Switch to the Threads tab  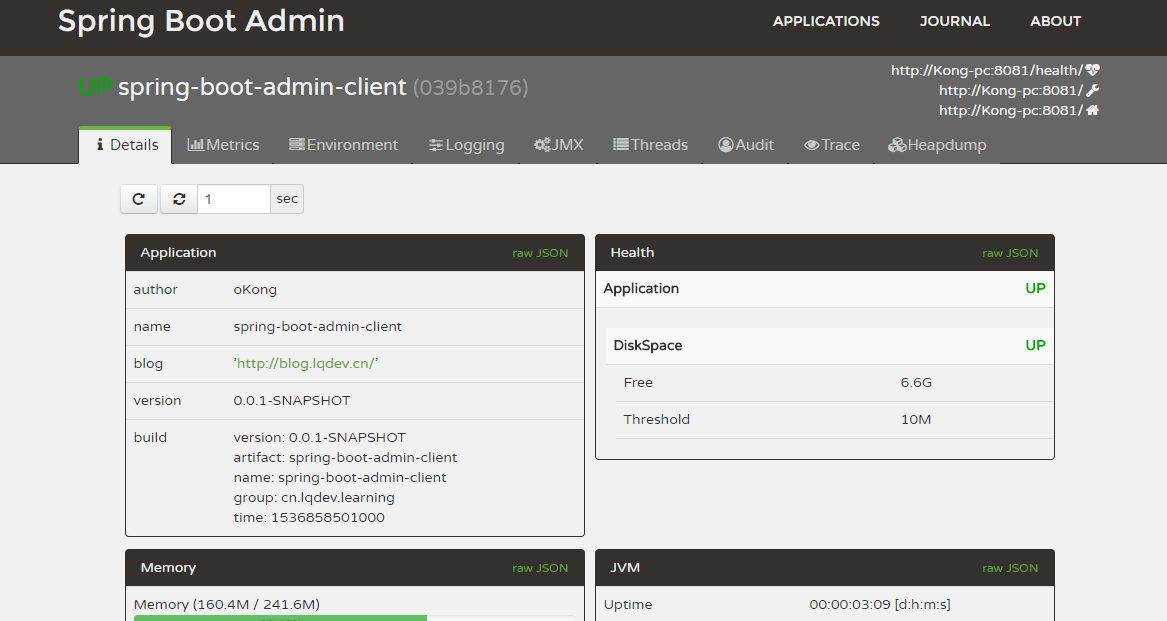650,145
